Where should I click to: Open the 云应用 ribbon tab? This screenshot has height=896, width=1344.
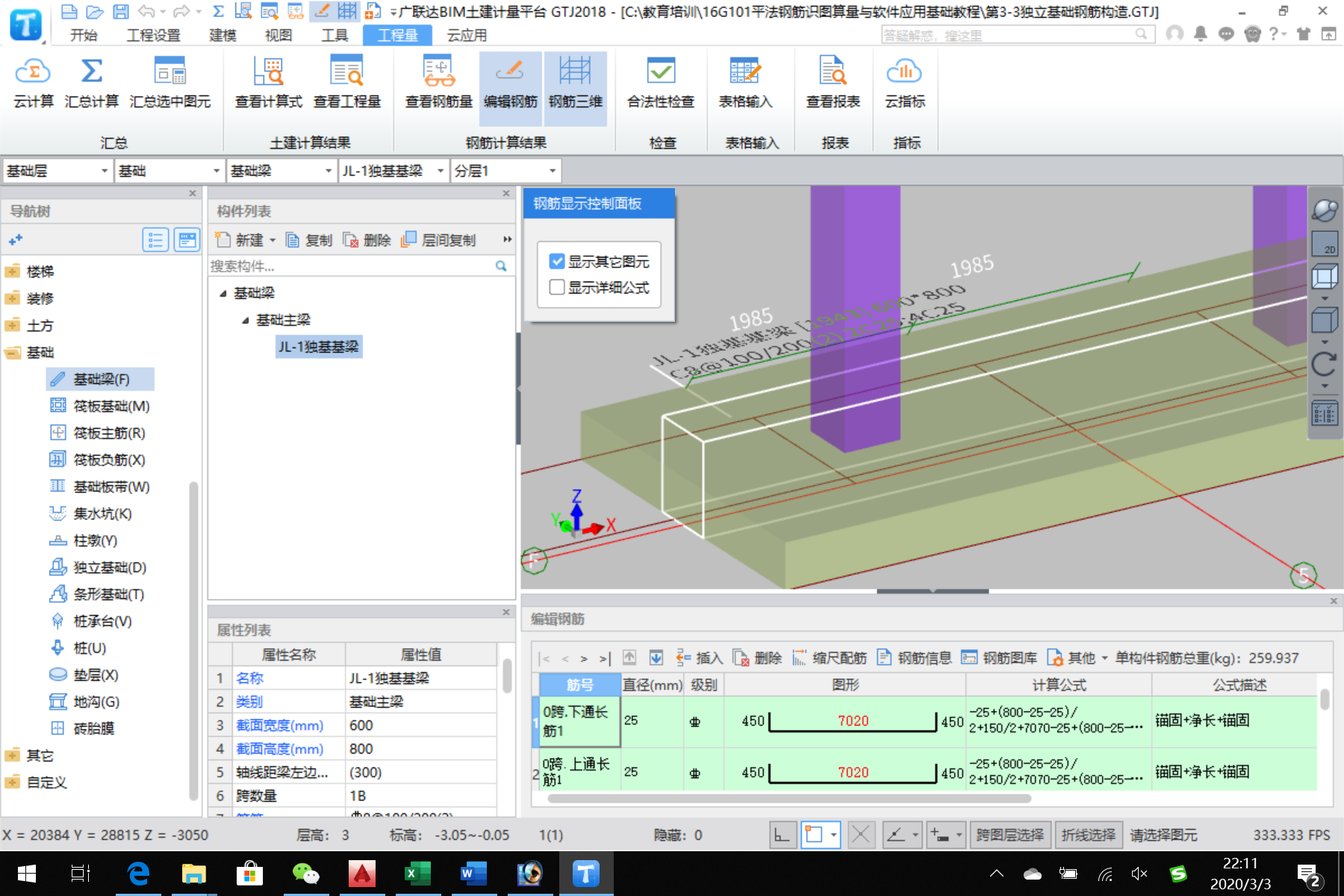pos(467,35)
